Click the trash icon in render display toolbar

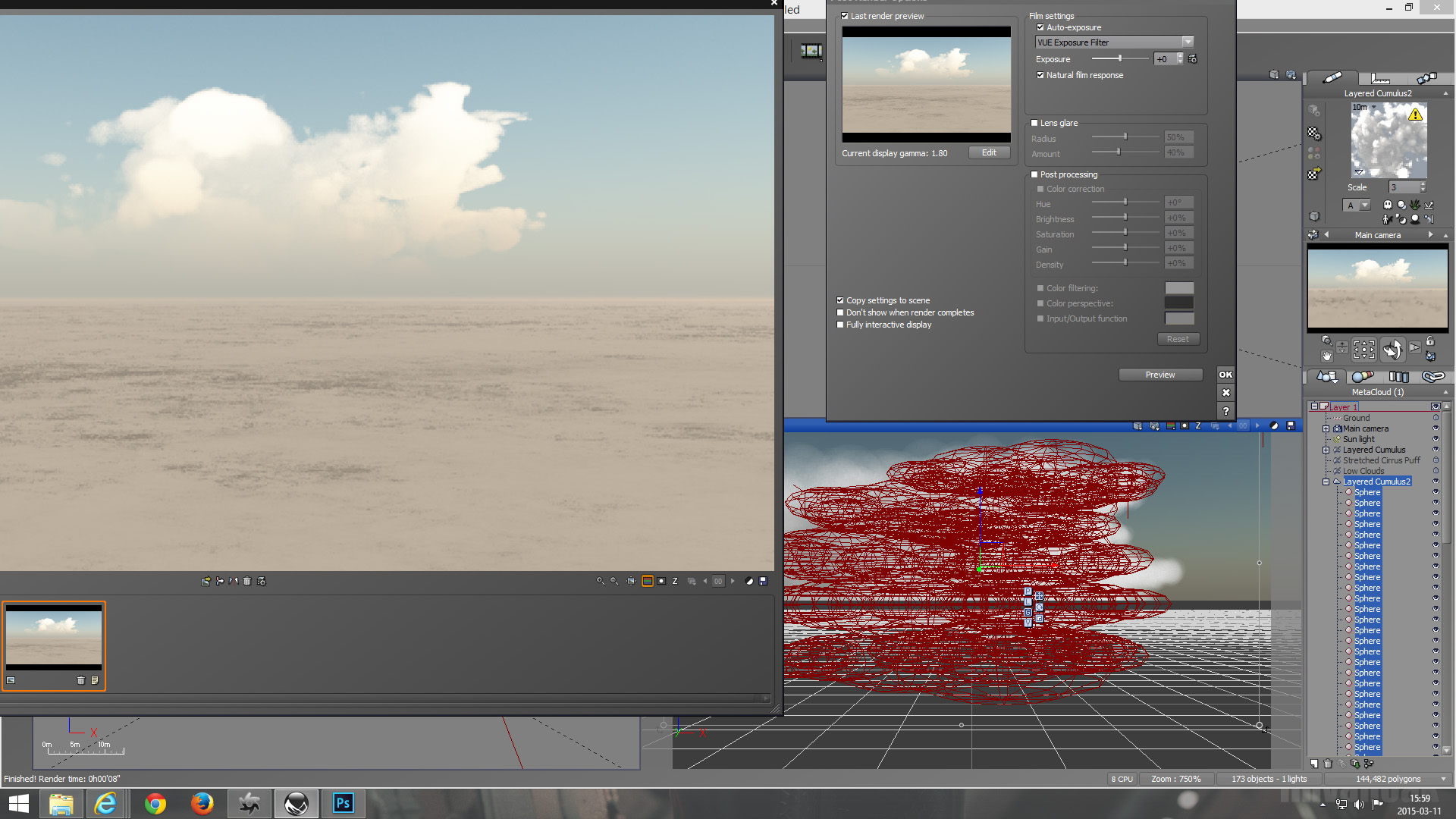click(x=246, y=582)
